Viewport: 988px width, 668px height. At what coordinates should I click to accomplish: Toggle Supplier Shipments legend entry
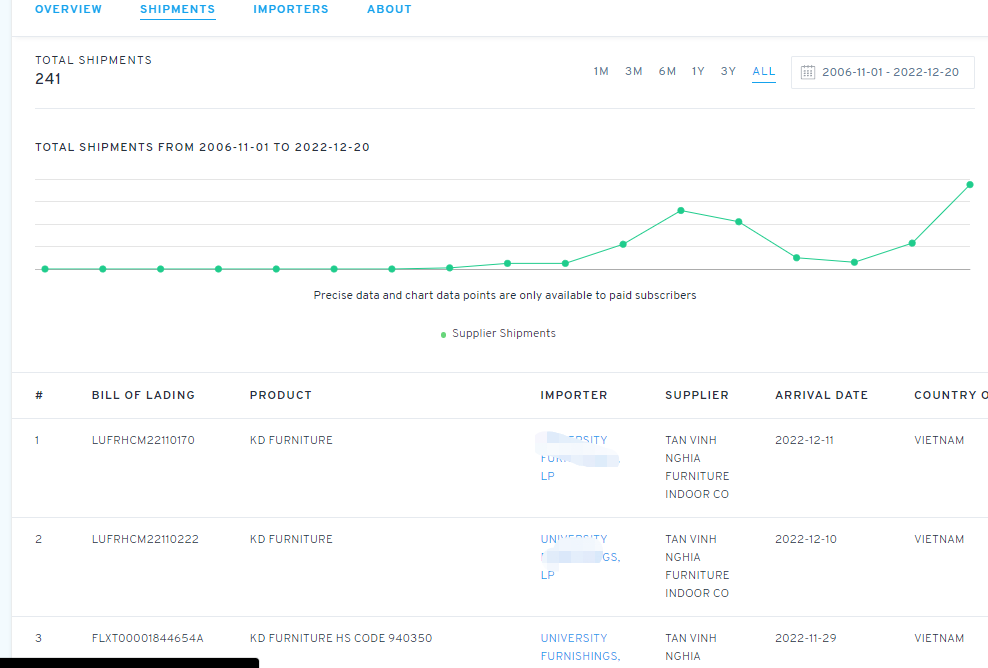[498, 333]
